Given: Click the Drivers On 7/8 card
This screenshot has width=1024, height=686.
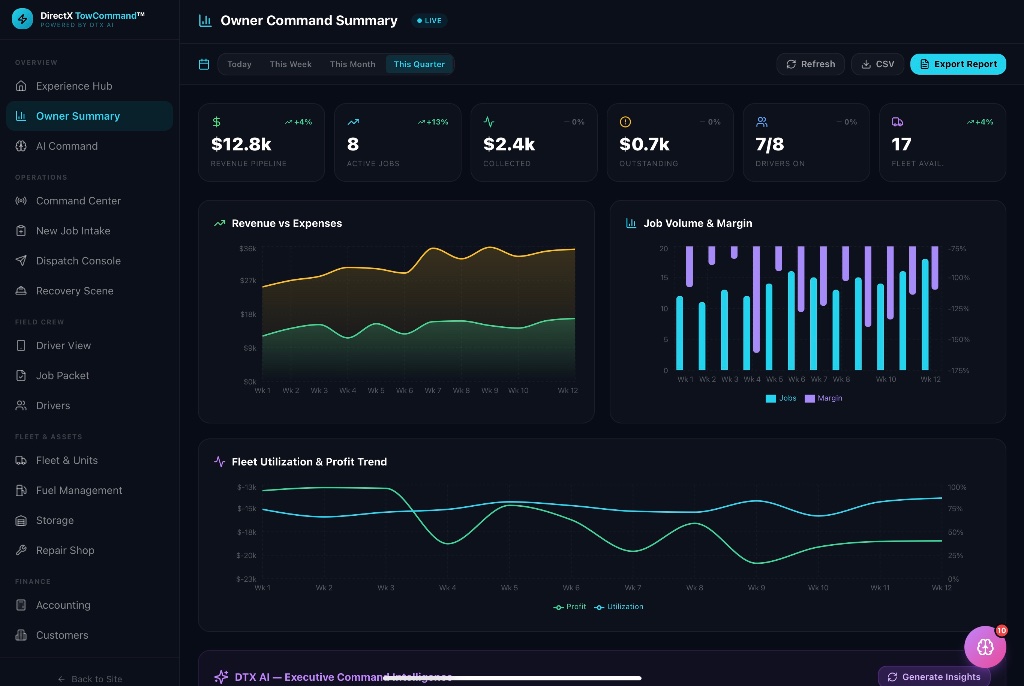Looking at the screenshot, I should 806,142.
